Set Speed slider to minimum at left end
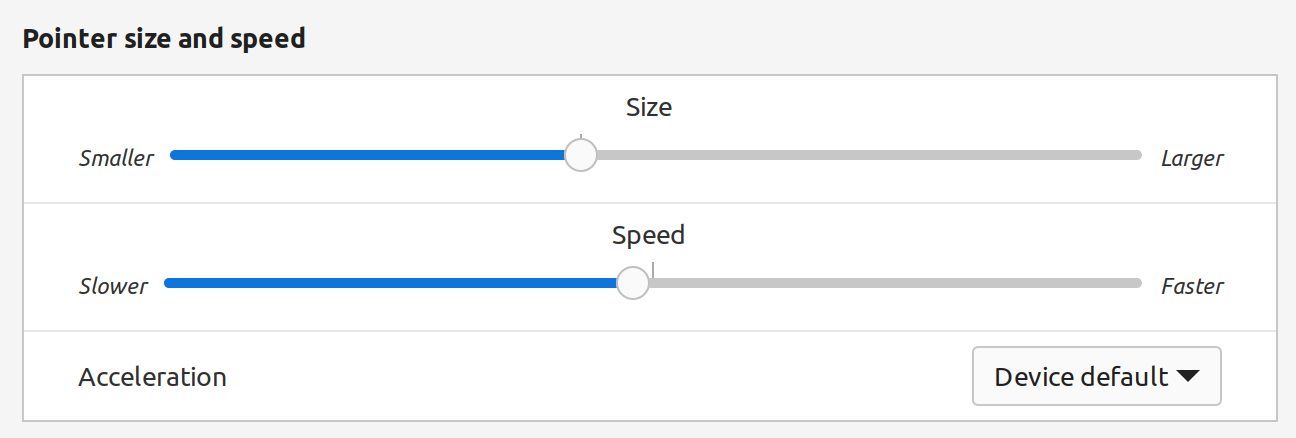 166,283
